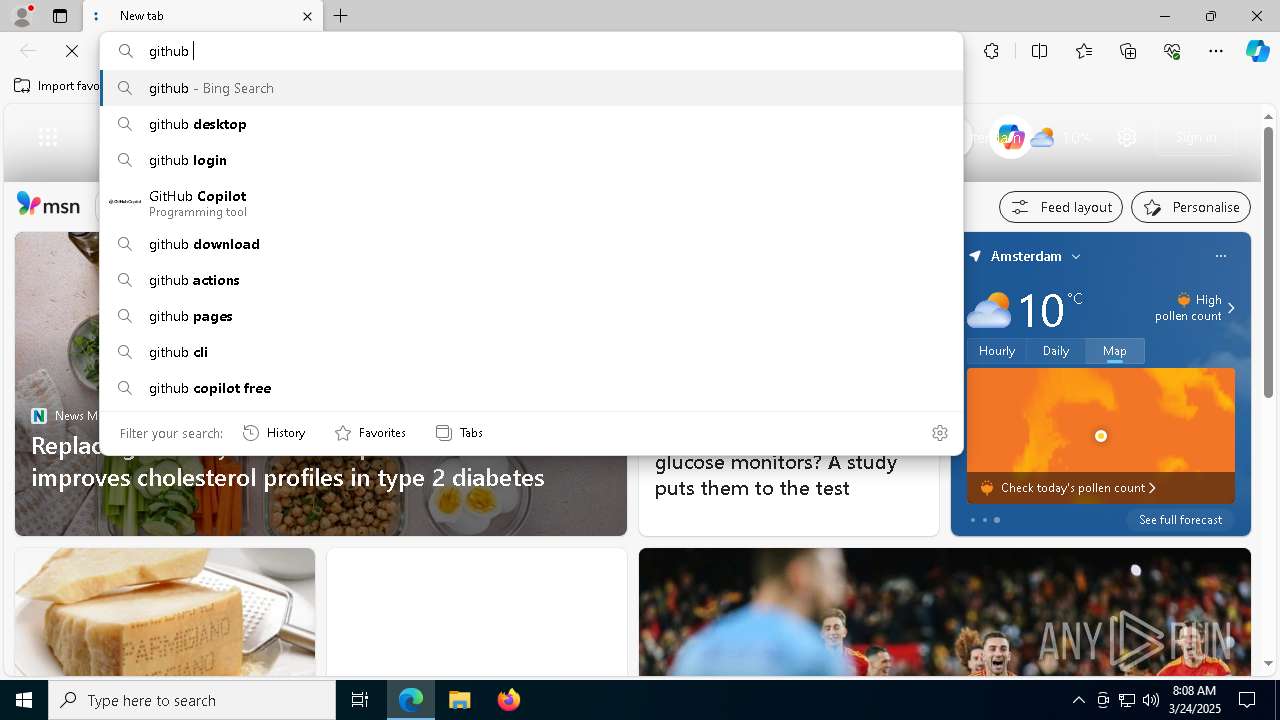Select 'github cli' suggestion
The height and width of the screenshot is (720, 1280).
(532, 352)
